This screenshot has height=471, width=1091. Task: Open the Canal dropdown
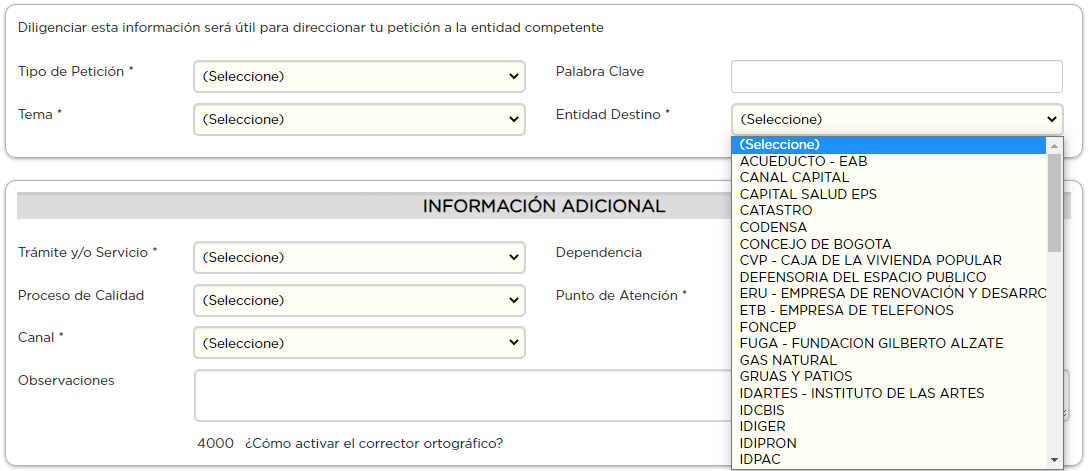[359, 343]
